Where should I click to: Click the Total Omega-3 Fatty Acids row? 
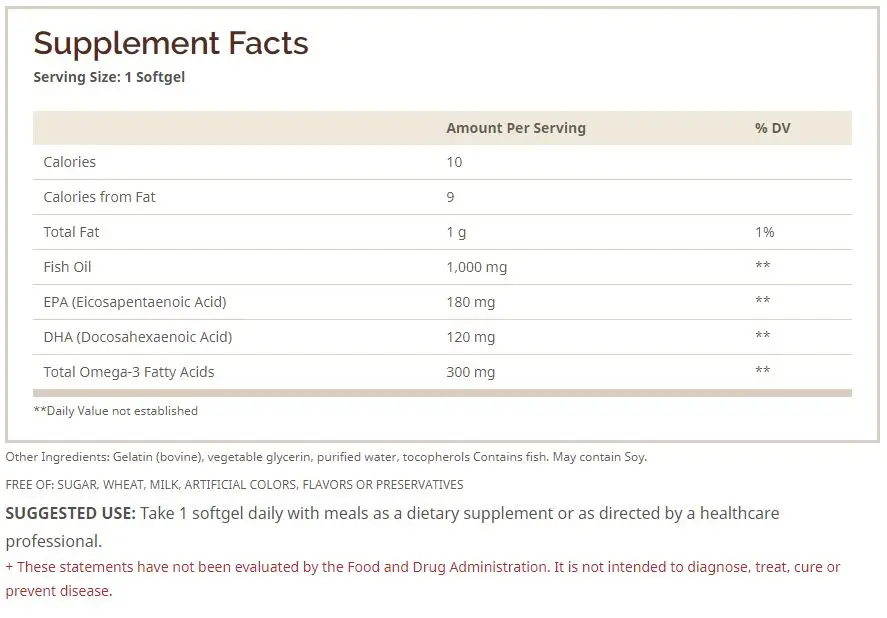[x=442, y=372]
